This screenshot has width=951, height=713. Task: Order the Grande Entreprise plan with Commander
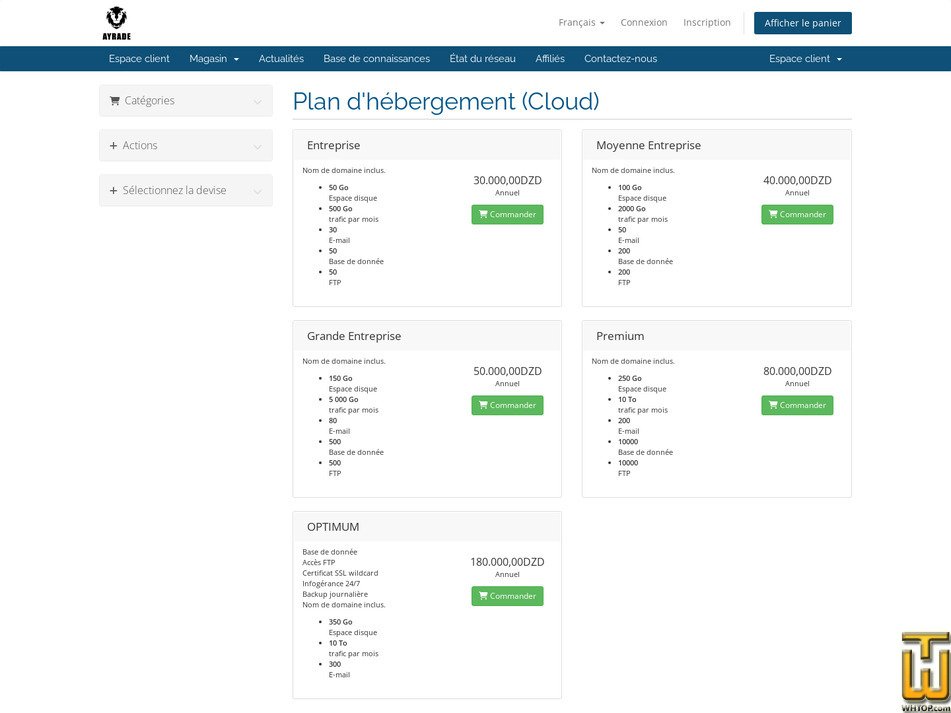pyautogui.click(x=507, y=406)
